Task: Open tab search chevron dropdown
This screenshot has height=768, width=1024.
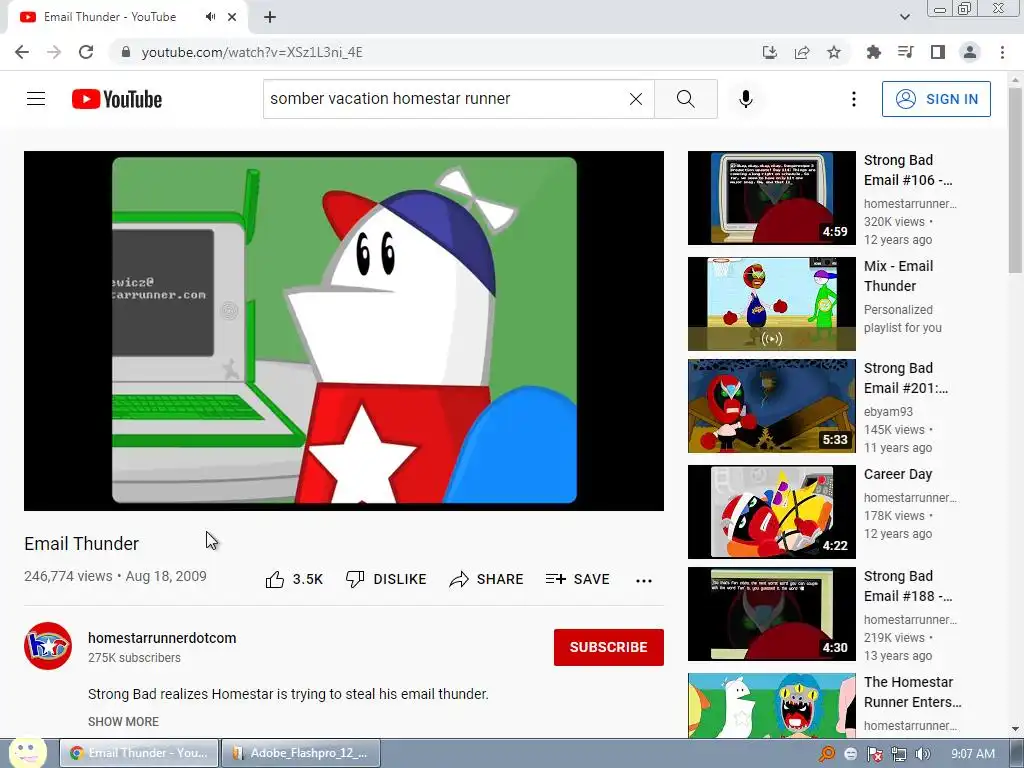Action: click(904, 17)
